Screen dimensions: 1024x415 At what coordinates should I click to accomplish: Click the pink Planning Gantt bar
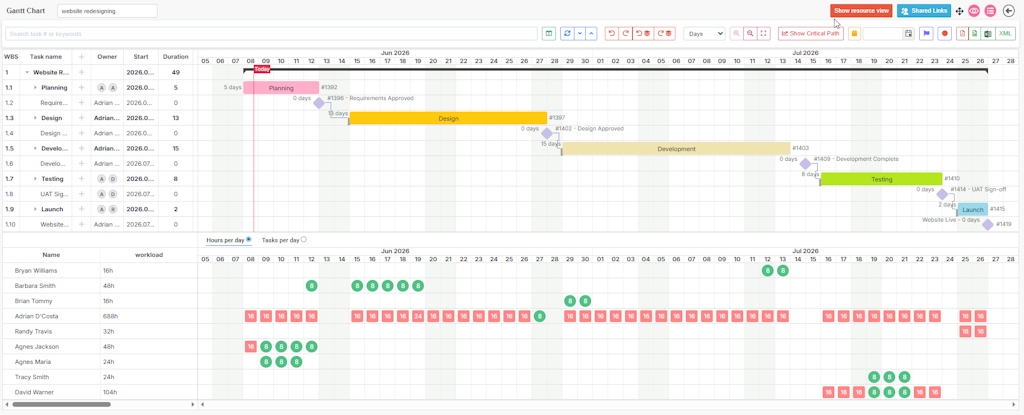(x=281, y=88)
